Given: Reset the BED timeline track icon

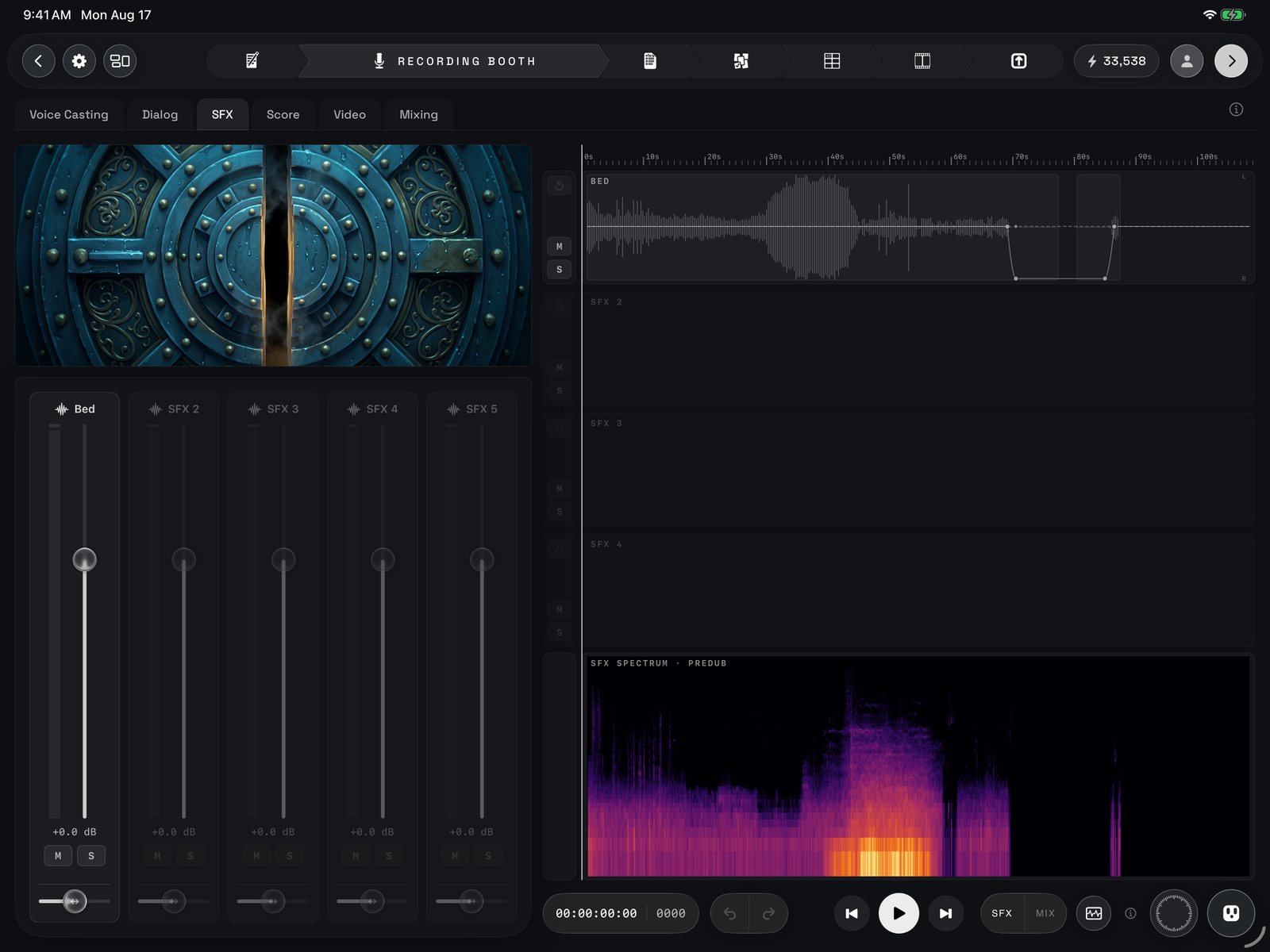Looking at the screenshot, I should coord(559,186).
